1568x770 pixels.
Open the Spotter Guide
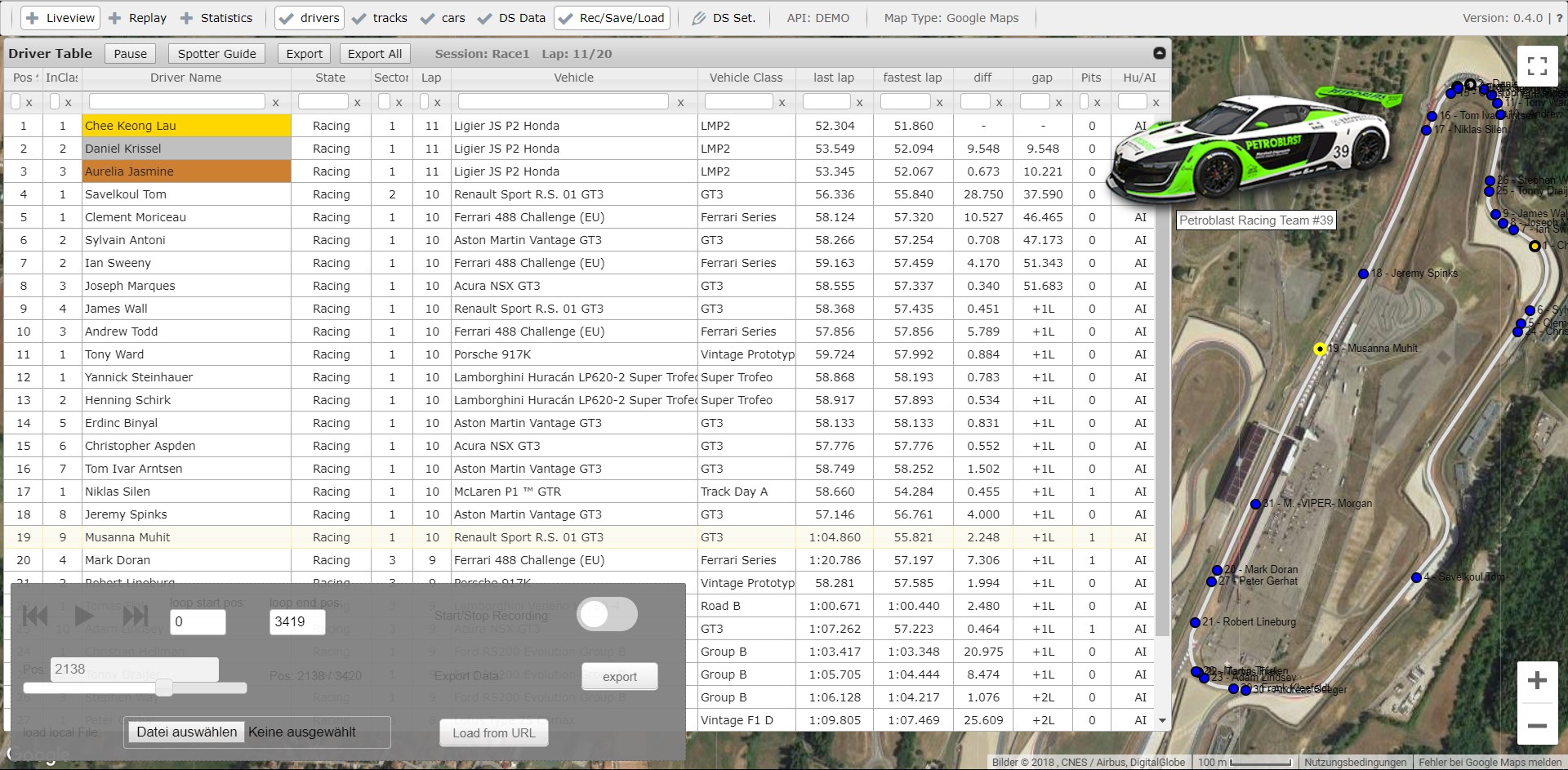point(217,53)
